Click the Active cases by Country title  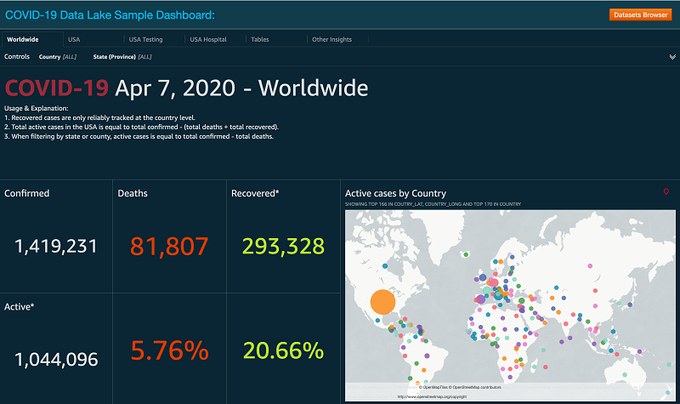(x=396, y=193)
